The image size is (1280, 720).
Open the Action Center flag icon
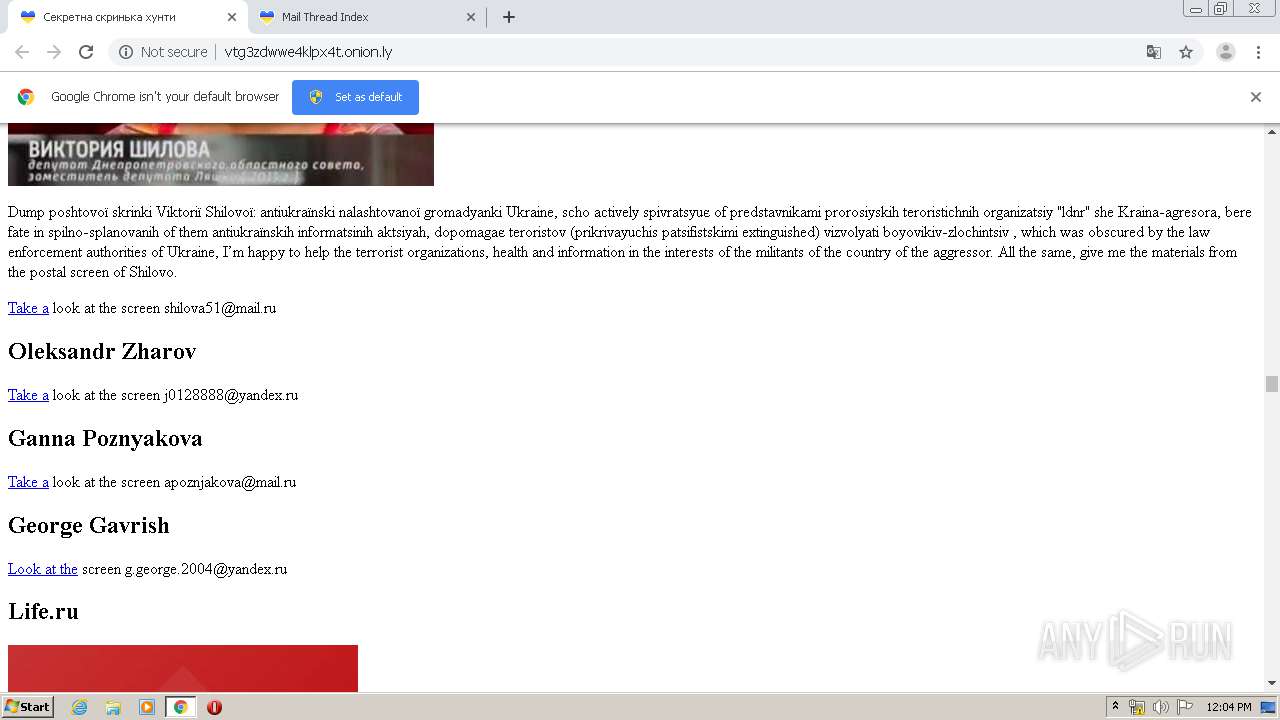tap(1185, 707)
